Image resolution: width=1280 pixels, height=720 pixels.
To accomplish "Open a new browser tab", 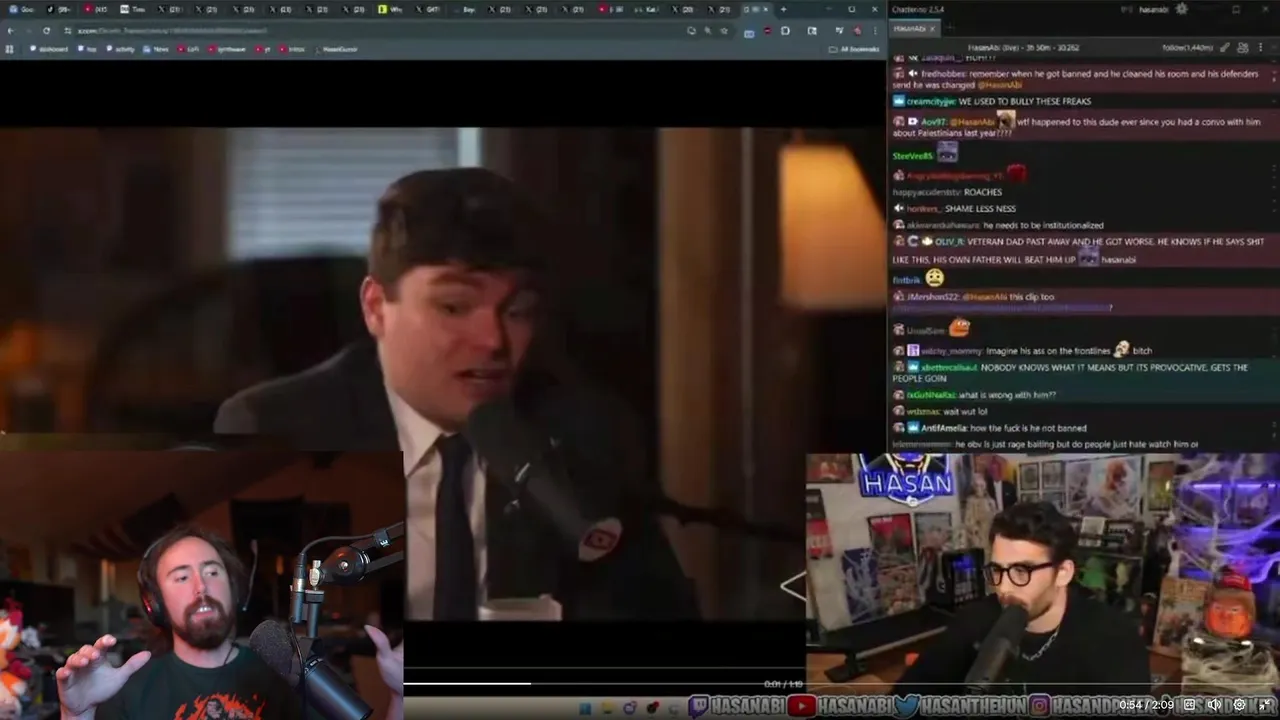I will pos(783,9).
